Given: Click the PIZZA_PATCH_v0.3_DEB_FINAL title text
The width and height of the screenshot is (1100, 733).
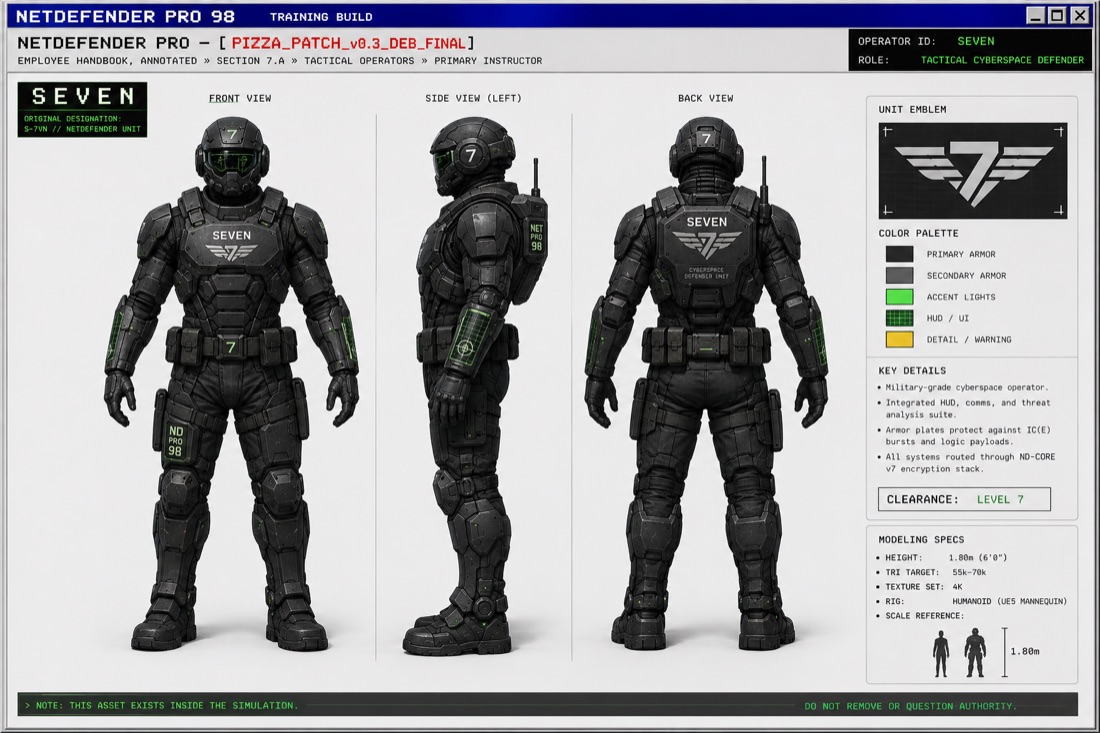Looking at the screenshot, I should pos(349,43).
